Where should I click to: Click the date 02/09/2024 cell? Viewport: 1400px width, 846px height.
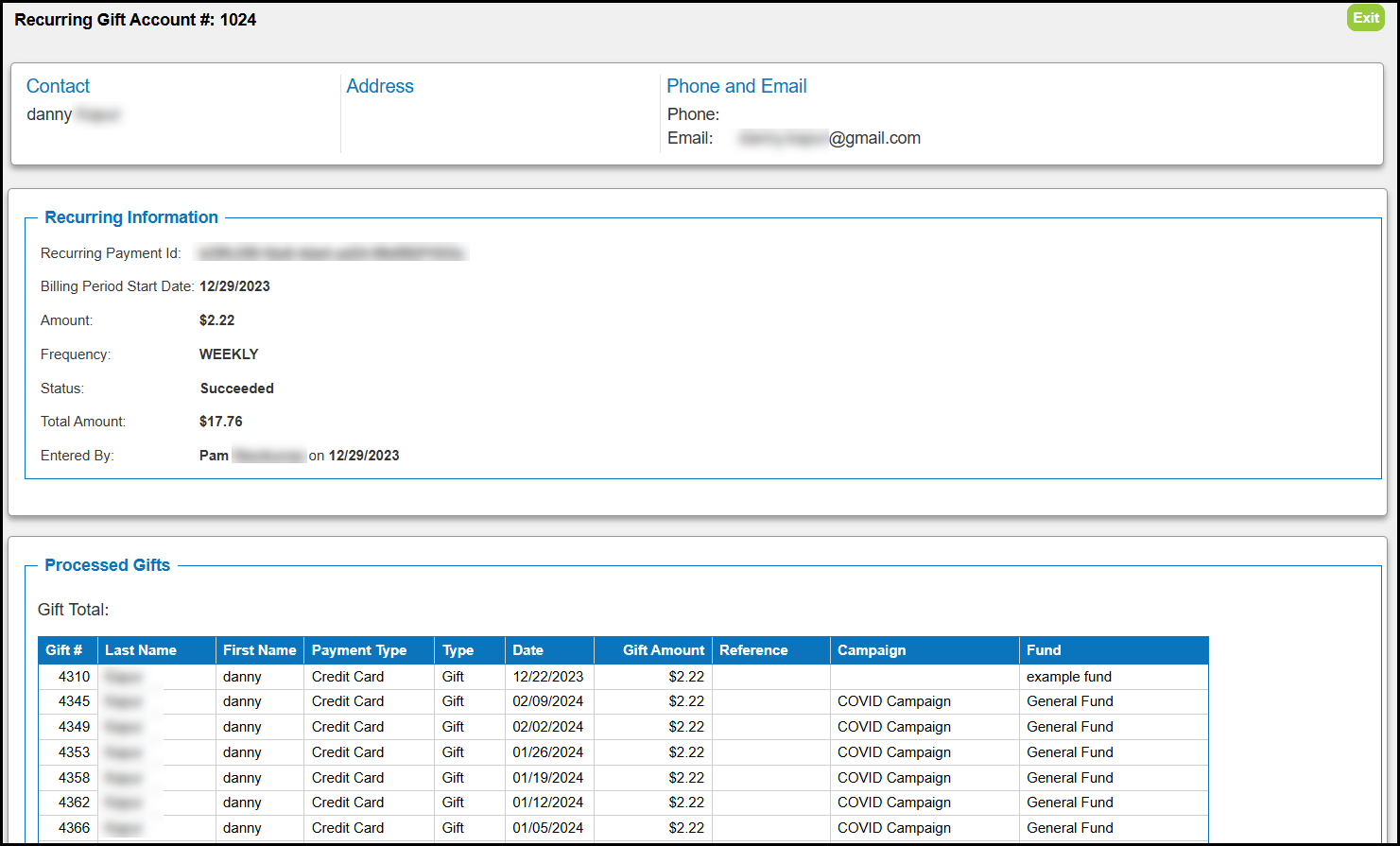[x=548, y=701]
